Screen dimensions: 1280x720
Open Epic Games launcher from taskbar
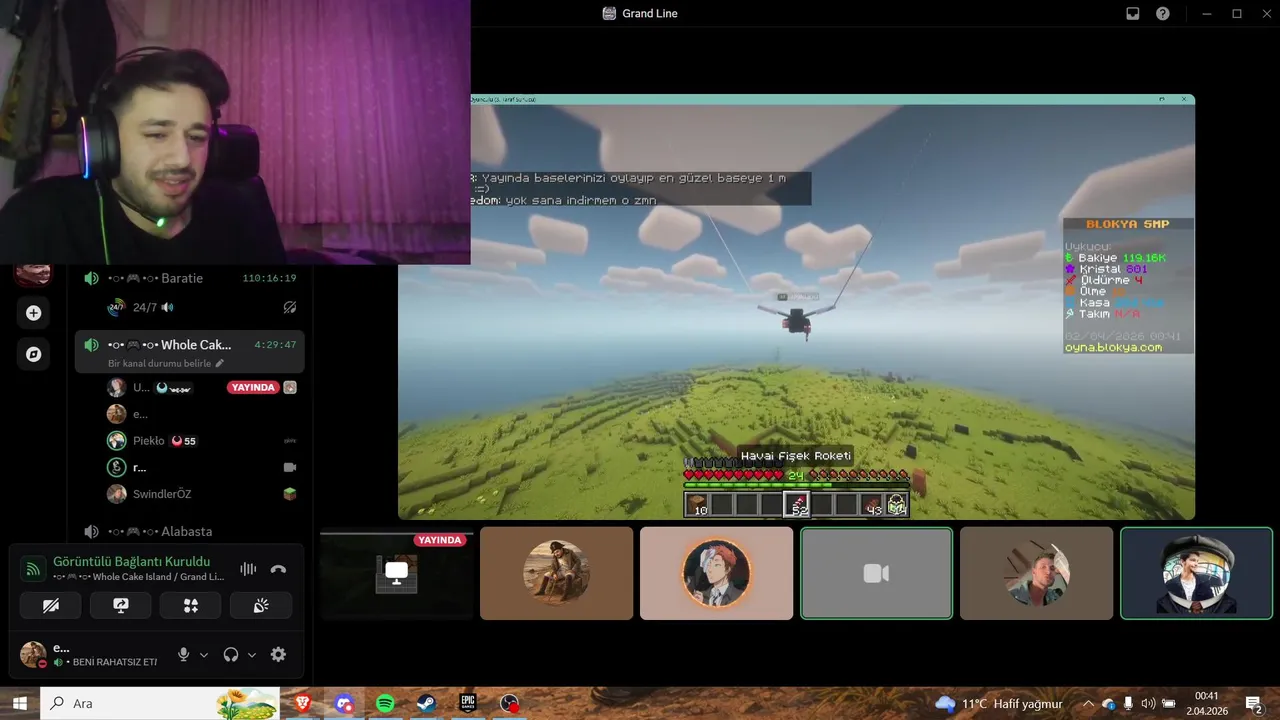(x=468, y=703)
